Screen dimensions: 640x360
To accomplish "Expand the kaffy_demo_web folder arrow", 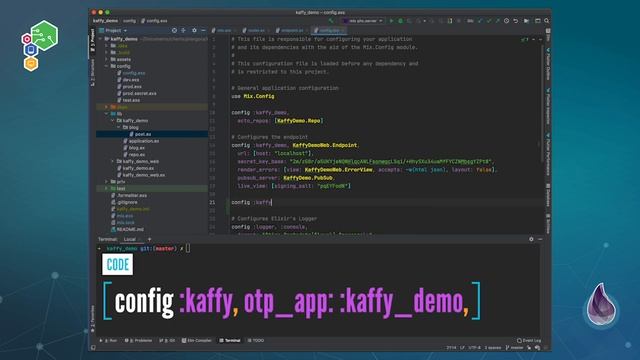I will (x=113, y=162).
